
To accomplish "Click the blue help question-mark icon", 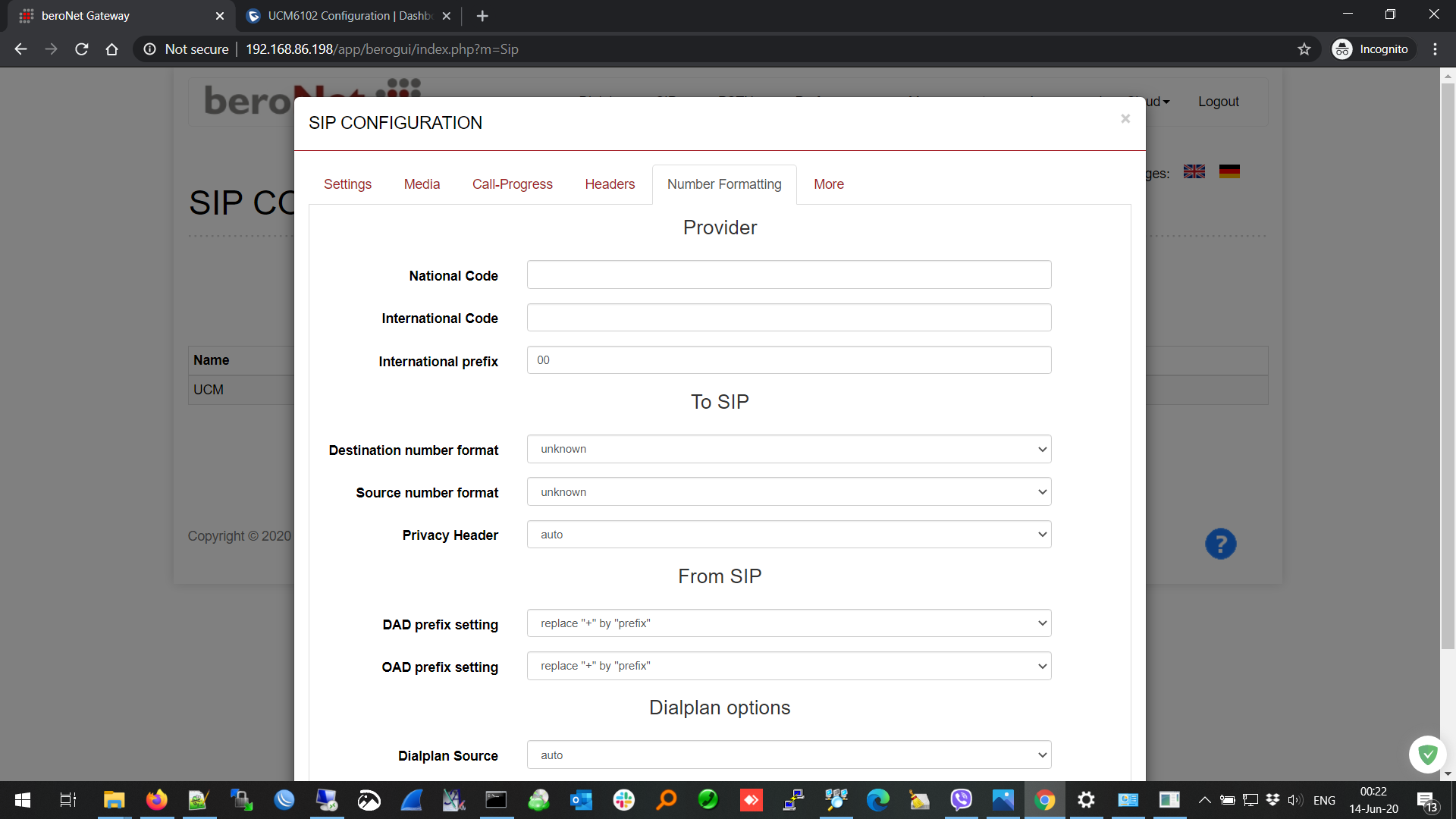I will [1220, 544].
